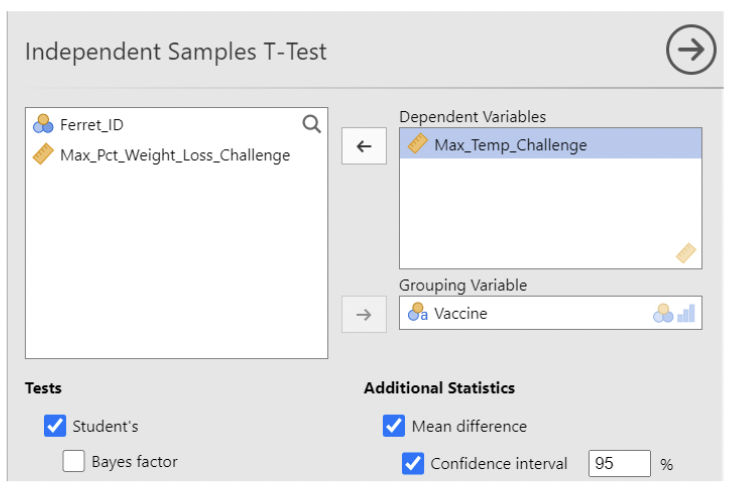This screenshot has height=490, width=730.
Task: Click the nominal circles icon in Grouping Variable box
Action: coord(663,313)
